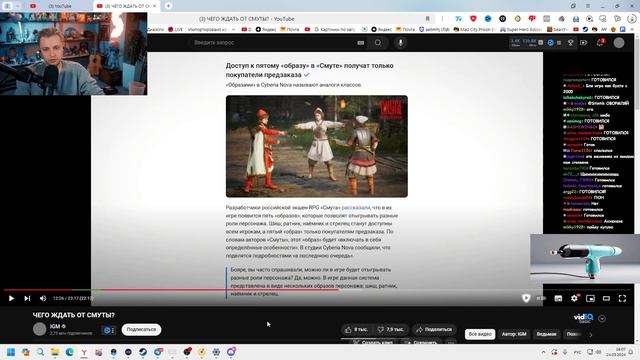
Task: Click the red shield extension icon
Action: (x=473, y=19)
